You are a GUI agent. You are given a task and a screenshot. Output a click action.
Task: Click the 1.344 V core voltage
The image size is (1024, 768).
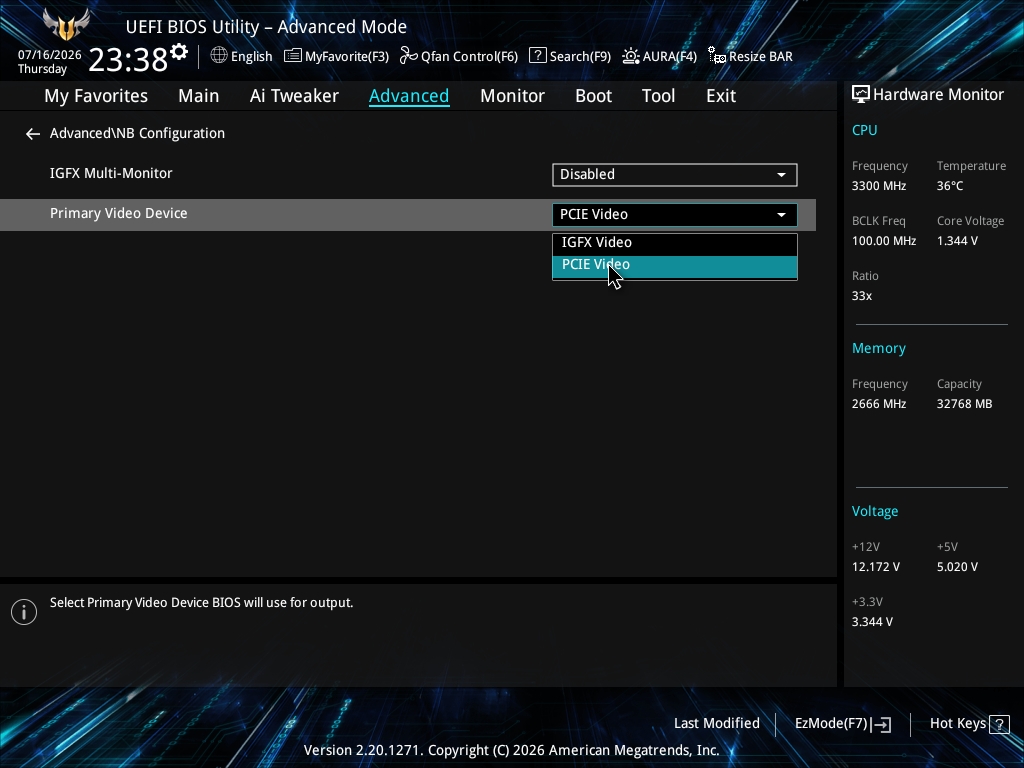tap(957, 241)
